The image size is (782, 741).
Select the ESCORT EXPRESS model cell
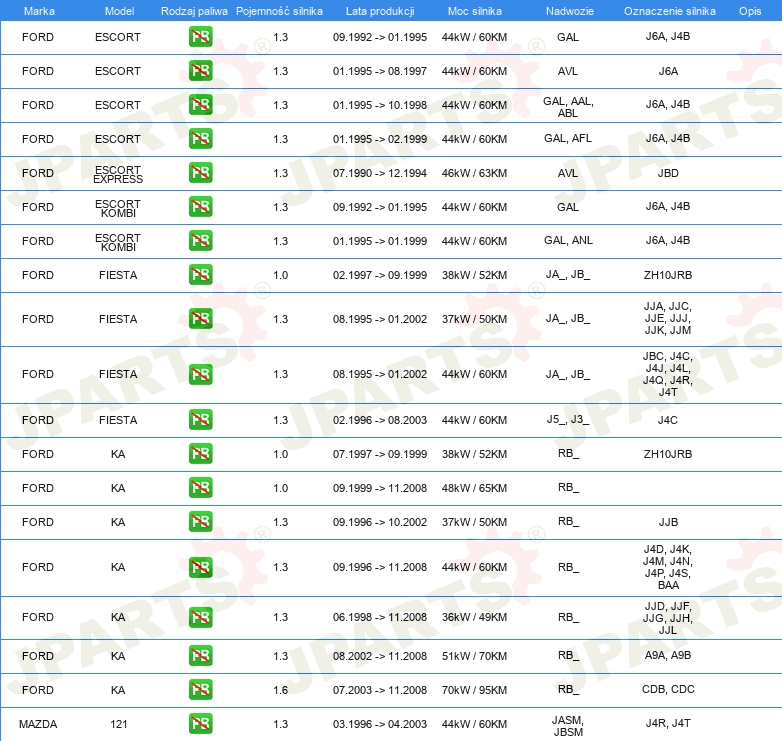[x=118, y=175]
